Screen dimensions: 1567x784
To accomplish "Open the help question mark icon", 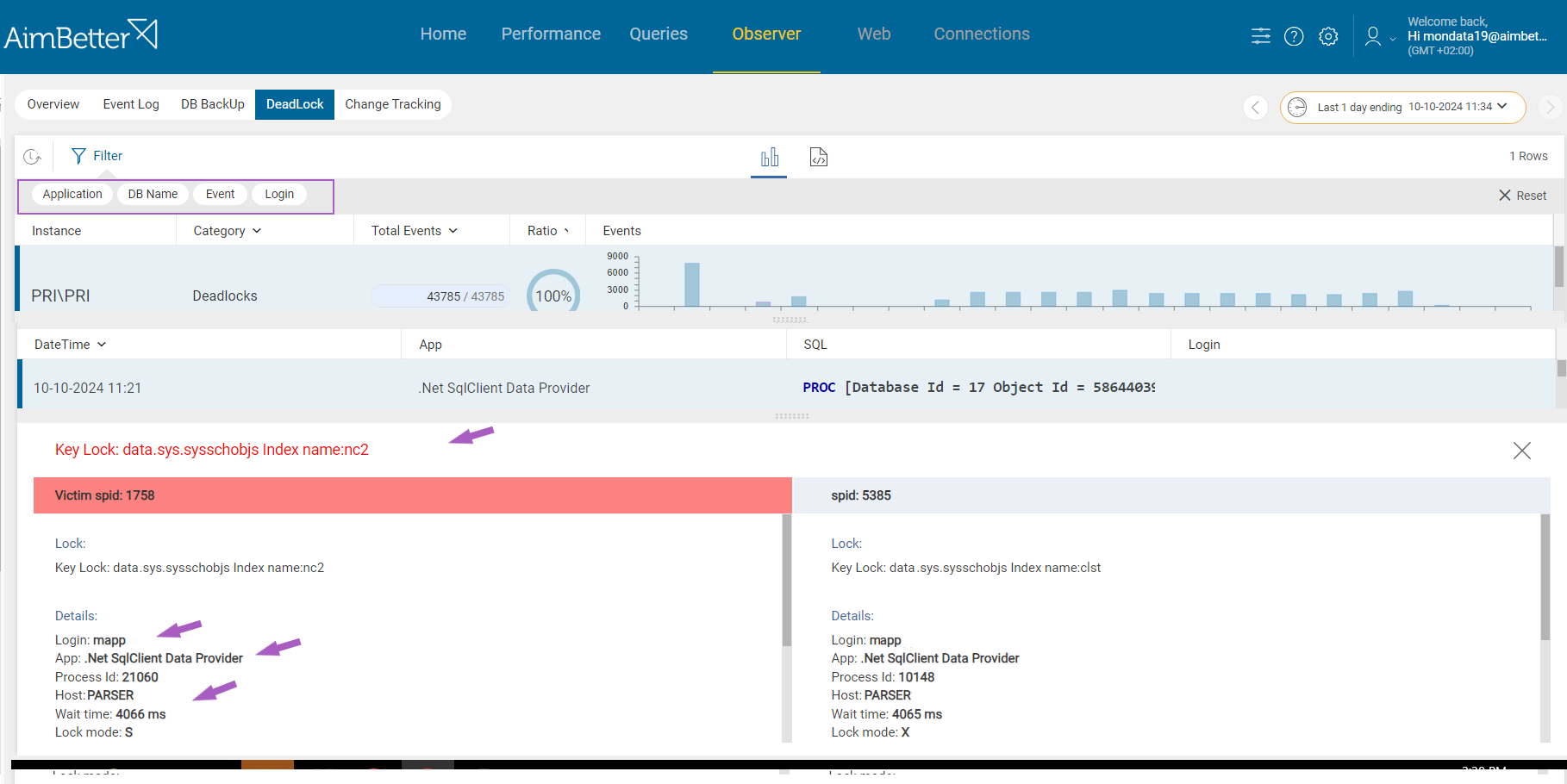I will [x=1294, y=36].
